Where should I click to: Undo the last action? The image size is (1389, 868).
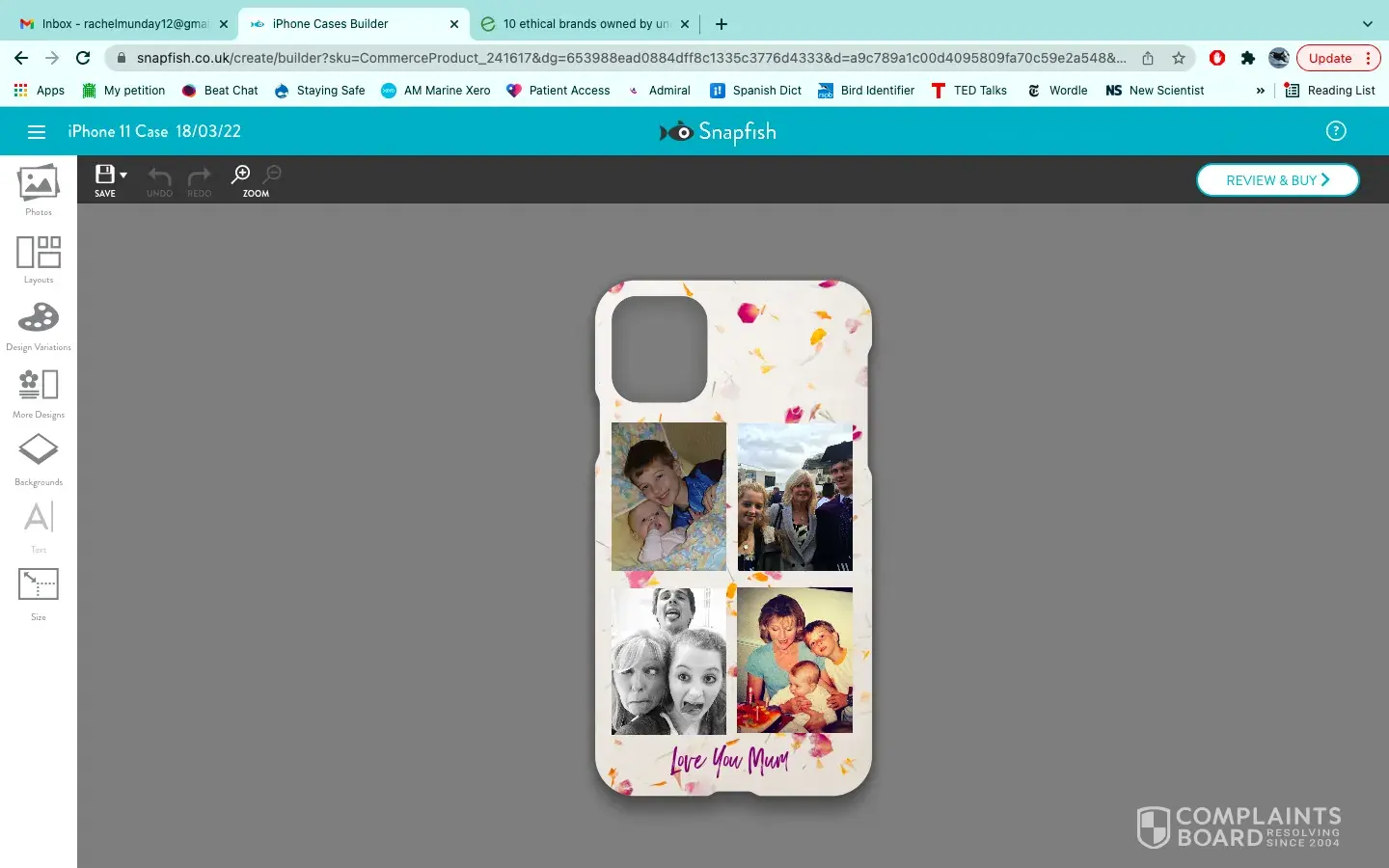[159, 179]
